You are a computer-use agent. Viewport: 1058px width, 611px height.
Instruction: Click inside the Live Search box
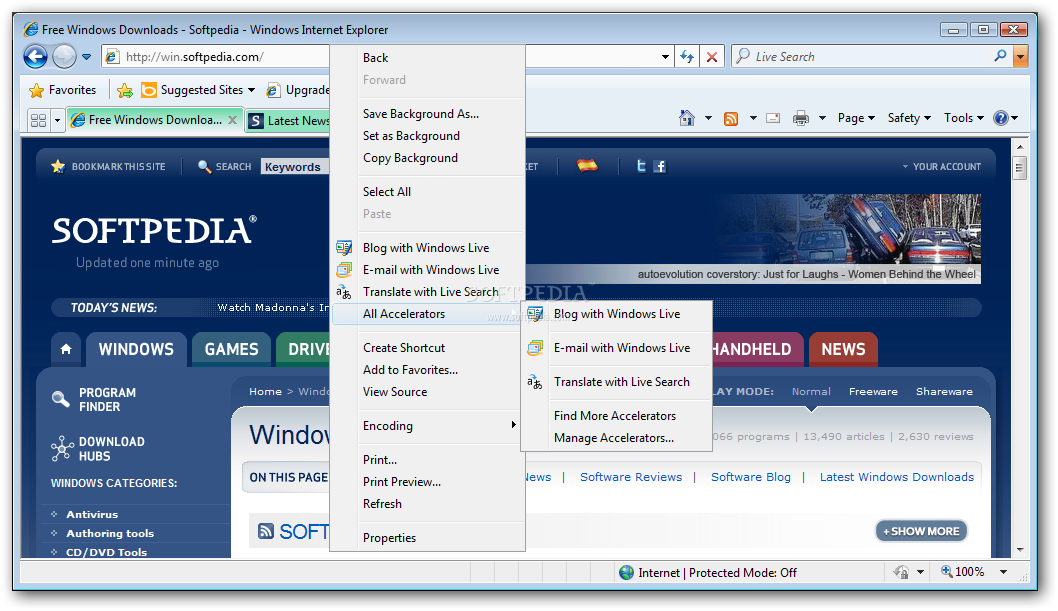(864, 57)
